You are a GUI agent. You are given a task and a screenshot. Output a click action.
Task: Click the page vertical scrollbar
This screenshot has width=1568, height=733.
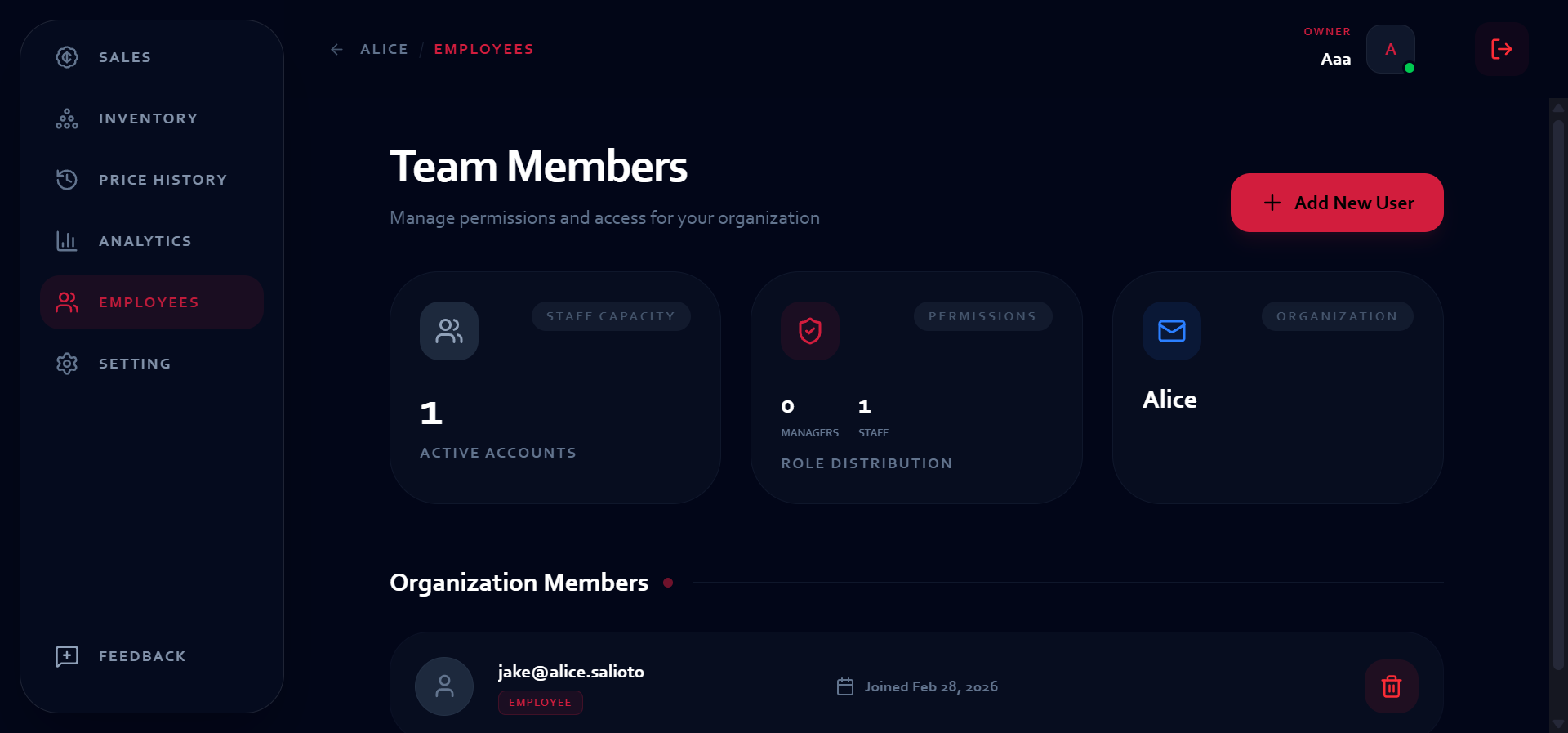pos(1557,392)
